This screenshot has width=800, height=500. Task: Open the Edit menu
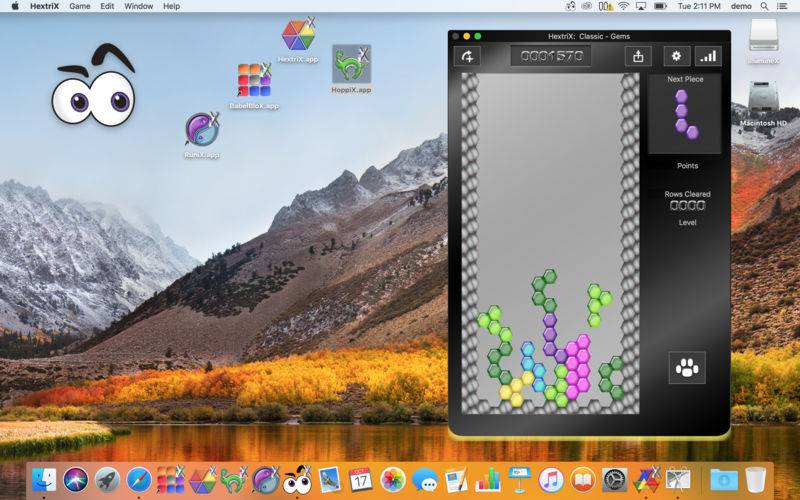coord(107,6)
